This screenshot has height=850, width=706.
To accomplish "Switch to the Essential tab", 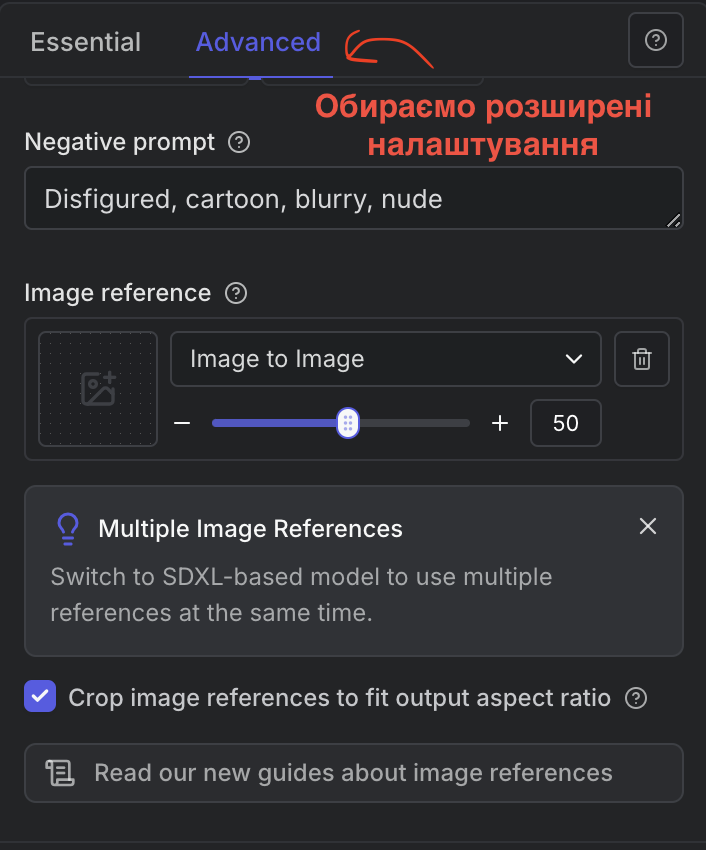I will point(86,42).
